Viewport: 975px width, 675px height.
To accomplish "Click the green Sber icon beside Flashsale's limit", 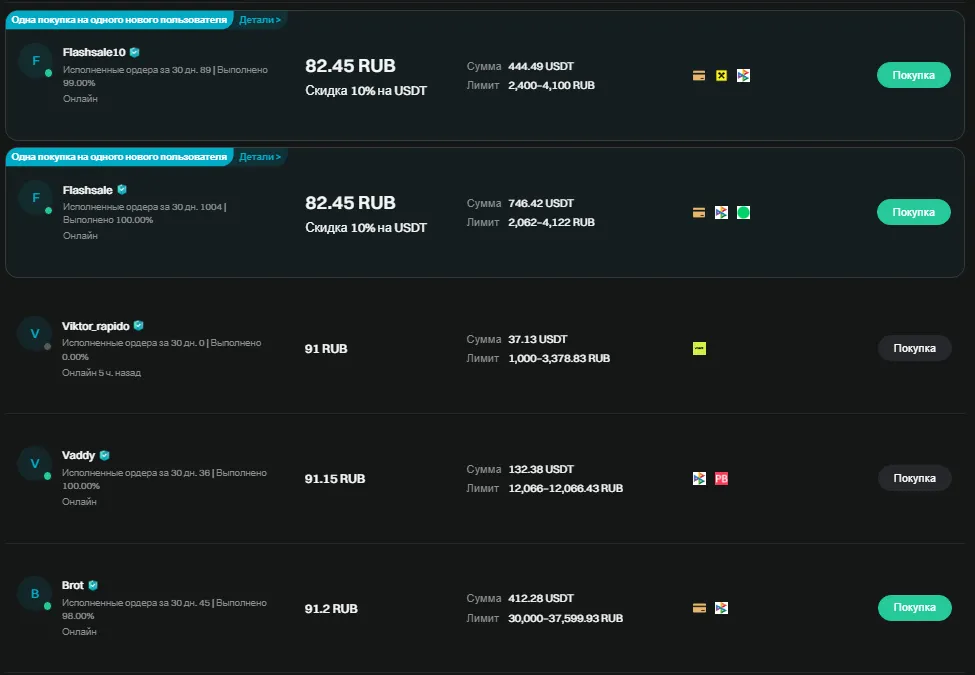I will [x=743, y=212].
